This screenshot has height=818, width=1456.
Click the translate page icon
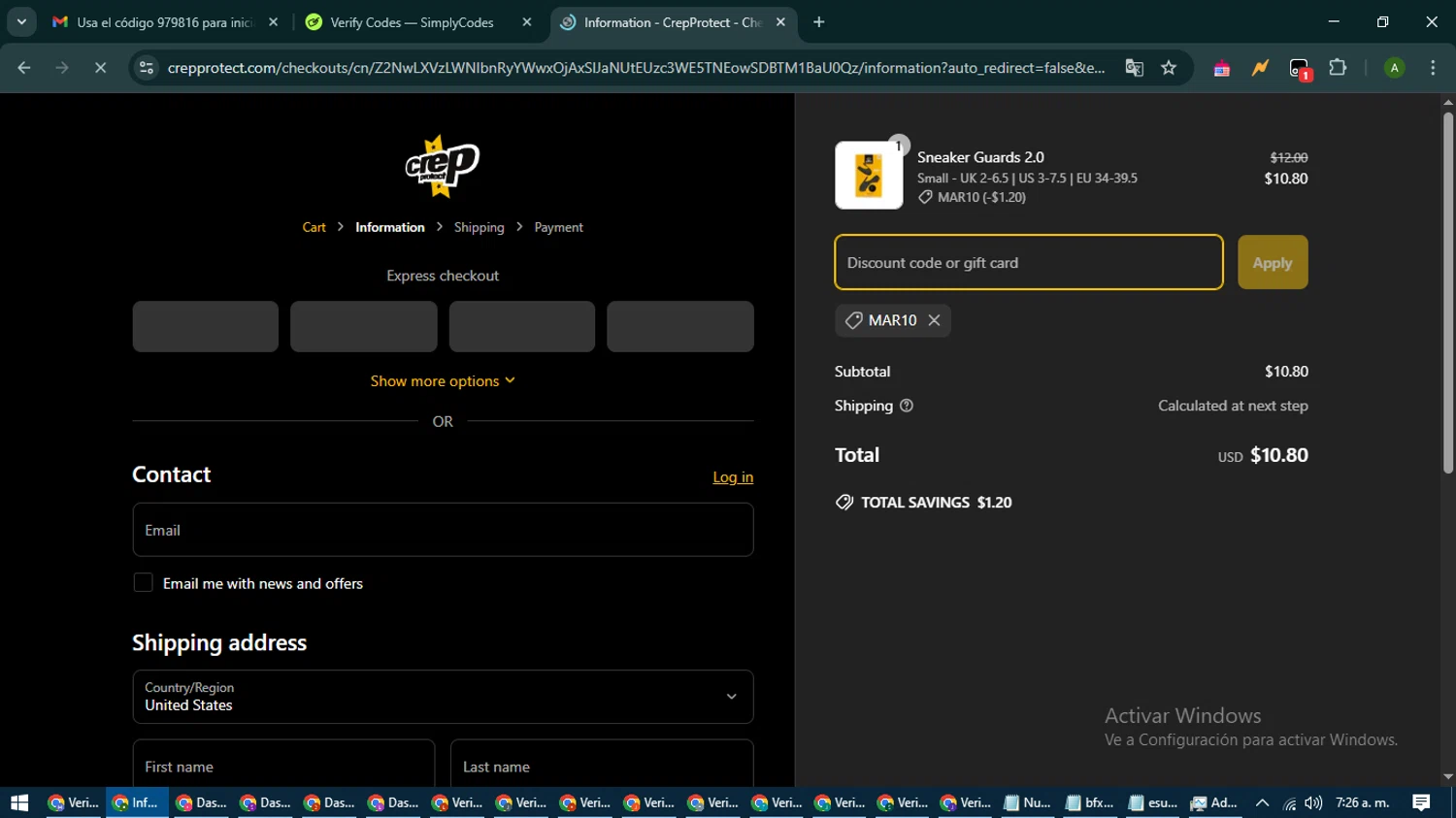pos(1134,68)
